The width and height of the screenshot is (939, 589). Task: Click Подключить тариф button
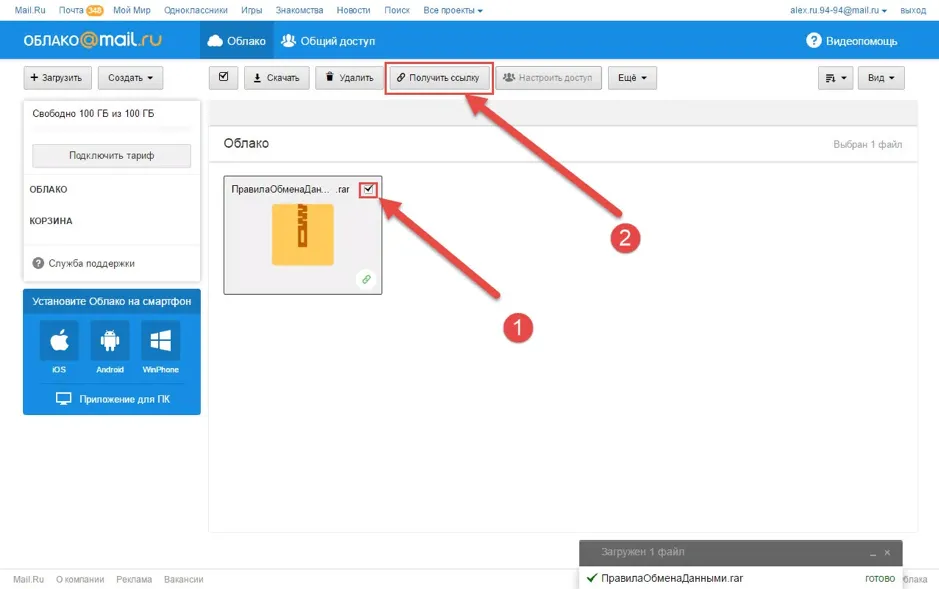tap(111, 156)
